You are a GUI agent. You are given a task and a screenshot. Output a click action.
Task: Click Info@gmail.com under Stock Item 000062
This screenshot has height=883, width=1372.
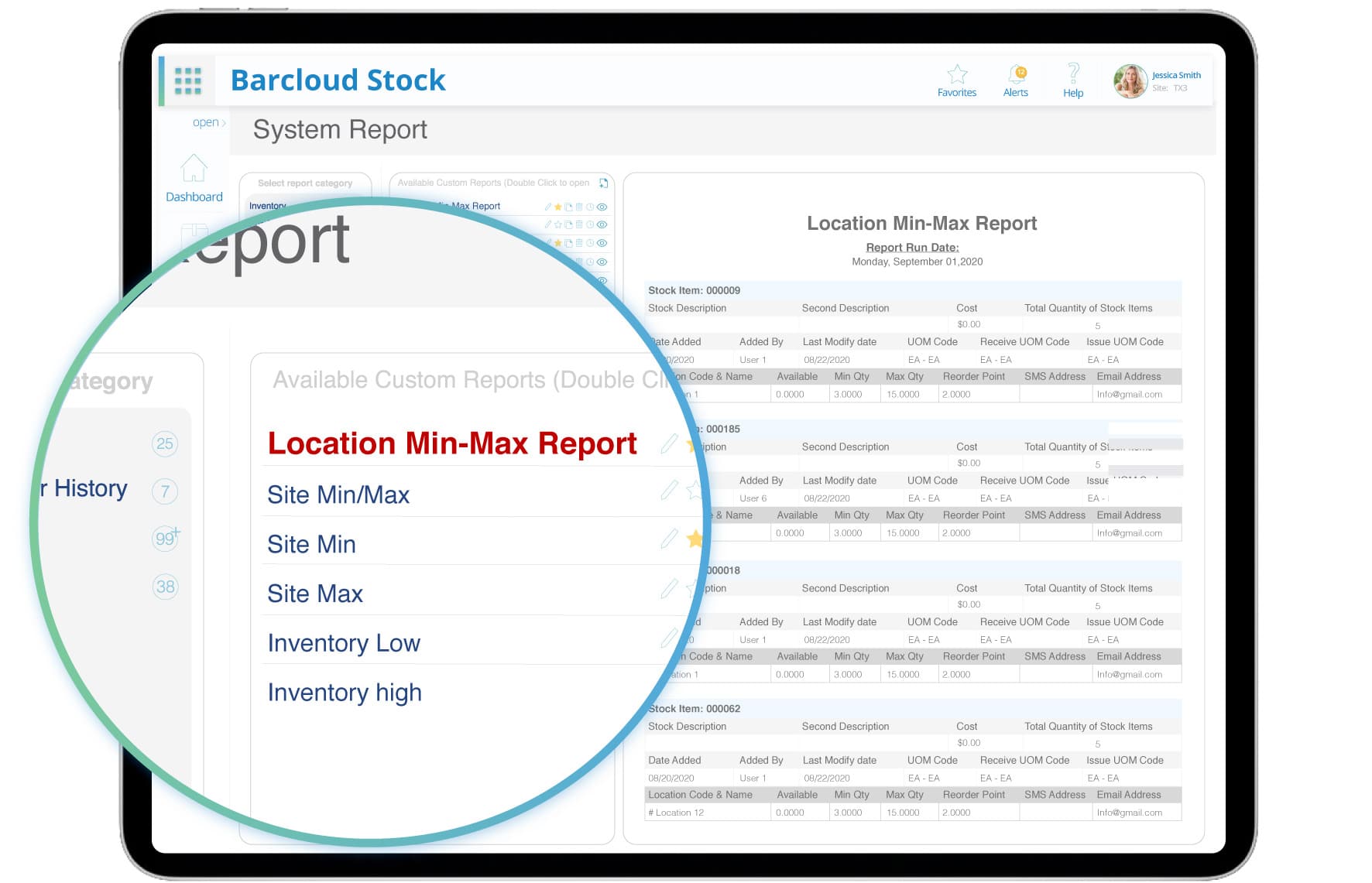[x=1129, y=813]
